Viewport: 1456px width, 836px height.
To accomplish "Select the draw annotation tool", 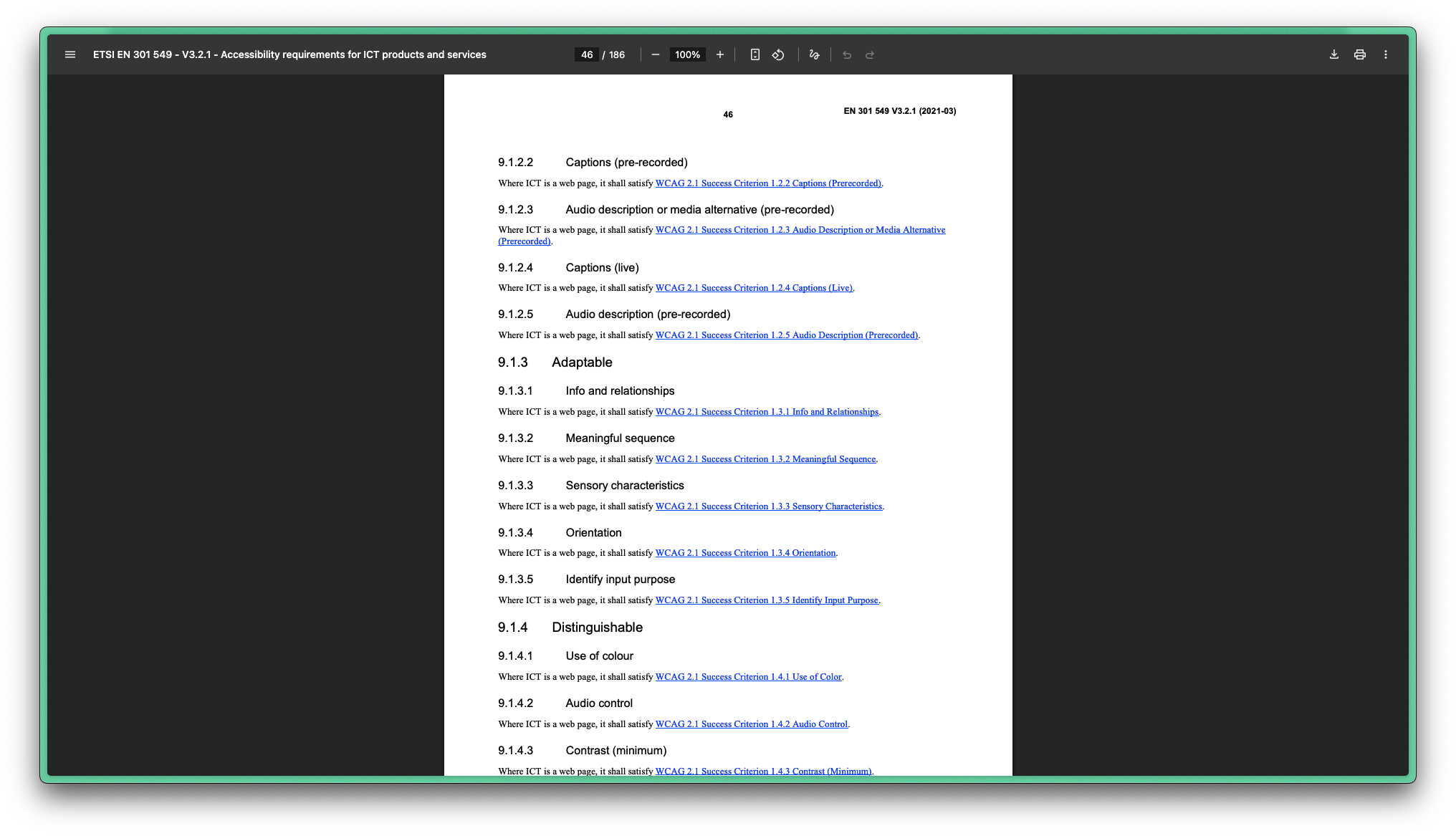I will tap(814, 54).
